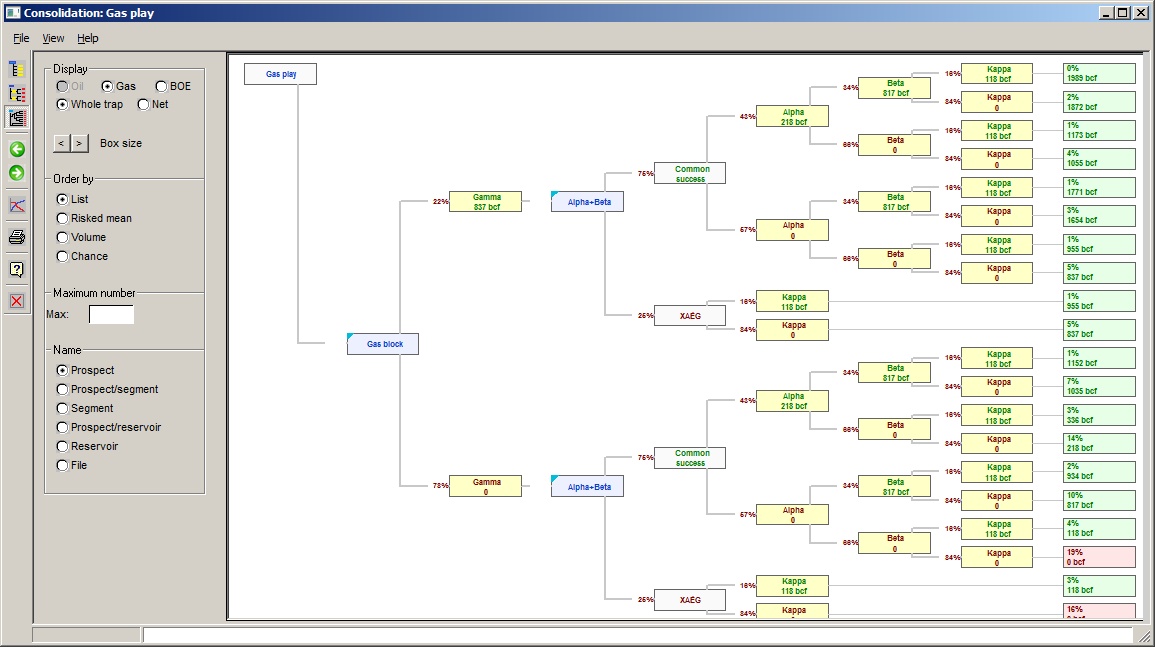
Task: Open the File menu
Action: [21, 38]
